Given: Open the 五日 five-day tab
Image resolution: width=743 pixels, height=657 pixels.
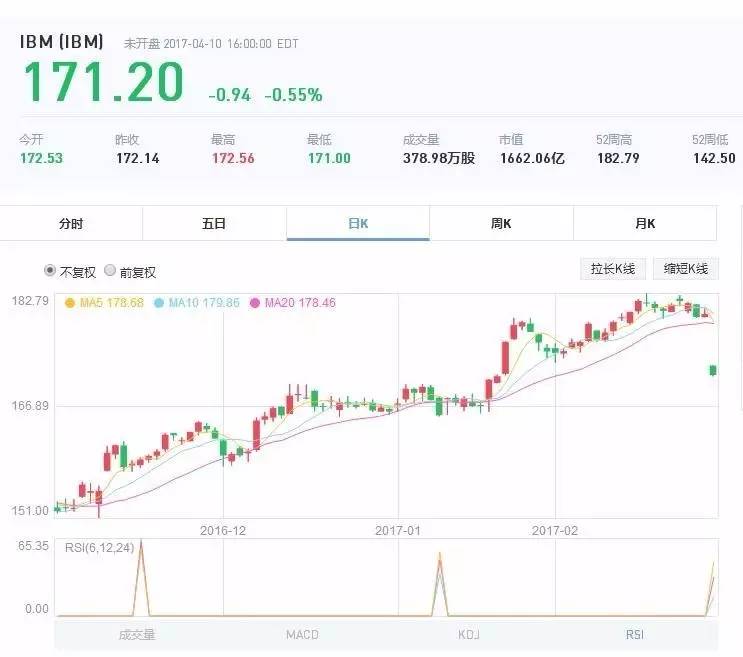Looking at the screenshot, I should tap(214, 223).
